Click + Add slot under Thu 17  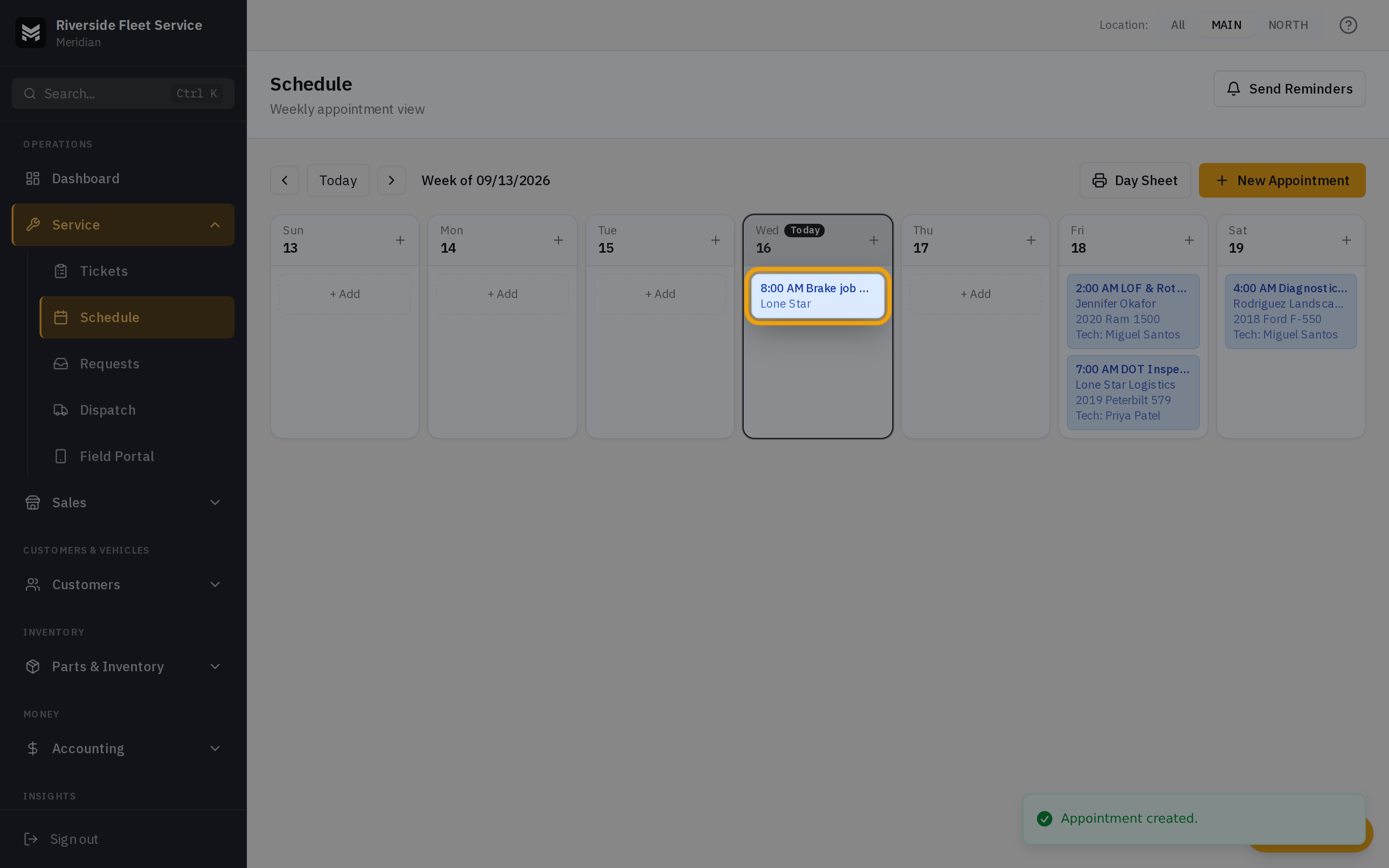point(975,294)
